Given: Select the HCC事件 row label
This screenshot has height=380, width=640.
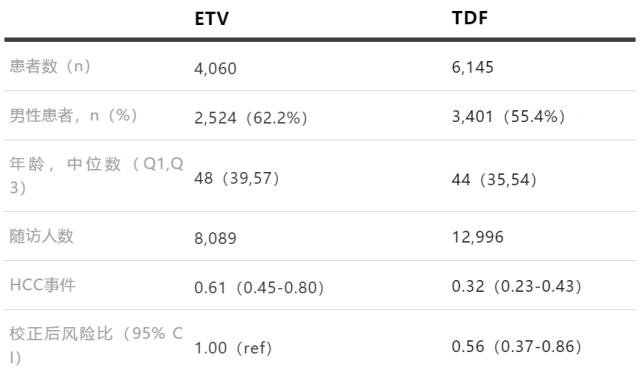Looking at the screenshot, I should (42, 285).
